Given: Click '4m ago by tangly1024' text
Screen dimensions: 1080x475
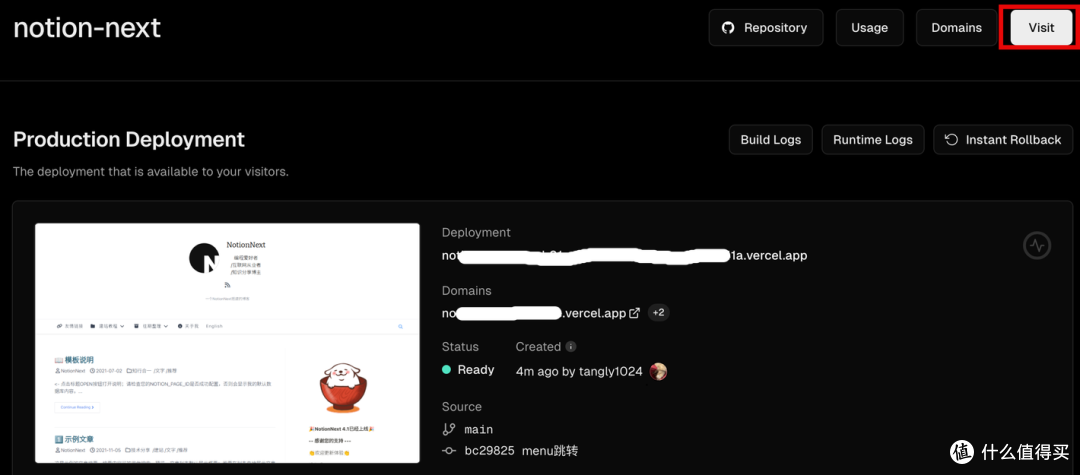Looking at the screenshot, I should (579, 372).
